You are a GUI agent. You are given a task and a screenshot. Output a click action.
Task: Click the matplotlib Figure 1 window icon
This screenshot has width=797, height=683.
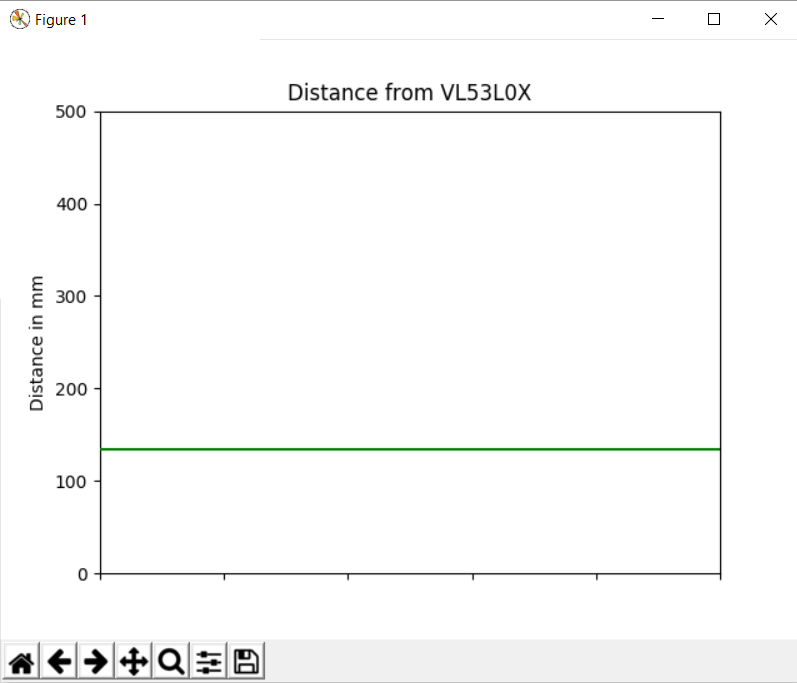pyautogui.click(x=19, y=19)
